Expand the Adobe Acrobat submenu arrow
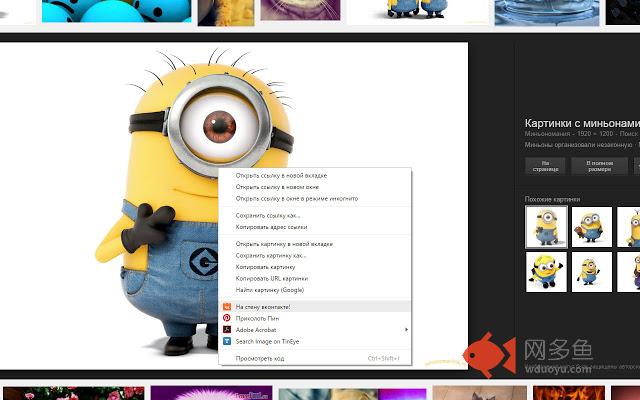640x400 pixels. 406,329
